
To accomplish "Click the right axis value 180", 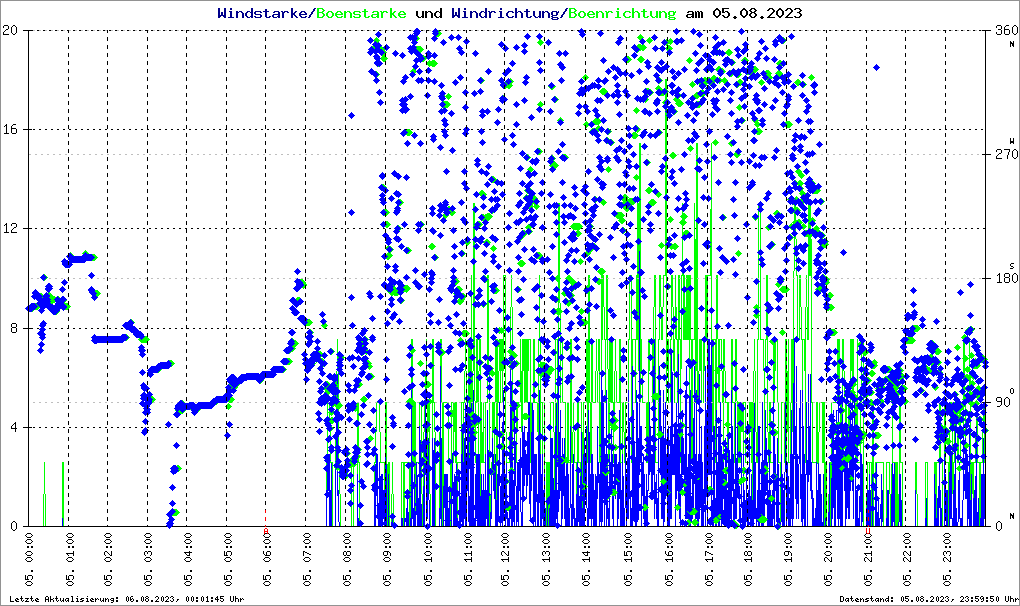I will click(1006, 278).
